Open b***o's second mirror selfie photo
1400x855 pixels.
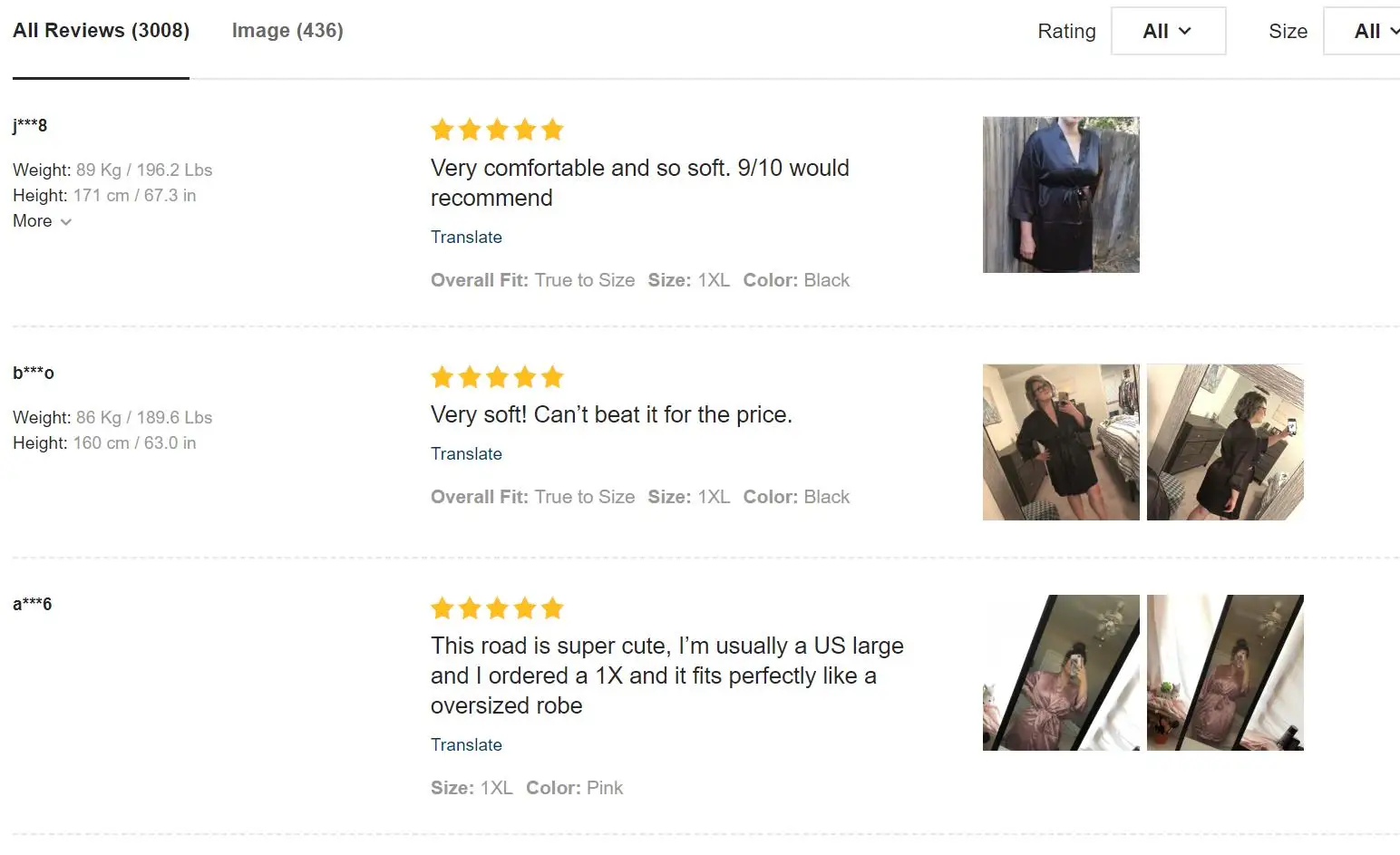(x=1225, y=442)
